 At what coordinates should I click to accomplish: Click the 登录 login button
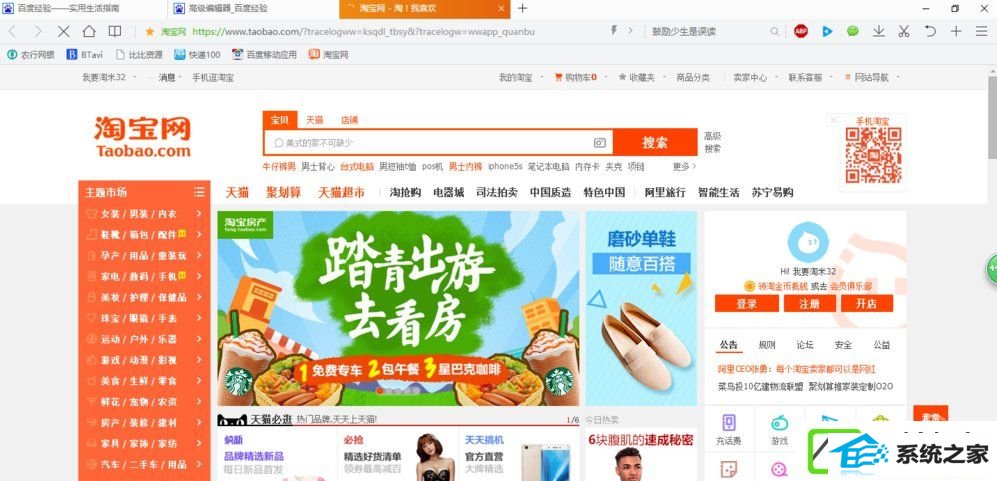[746, 303]
